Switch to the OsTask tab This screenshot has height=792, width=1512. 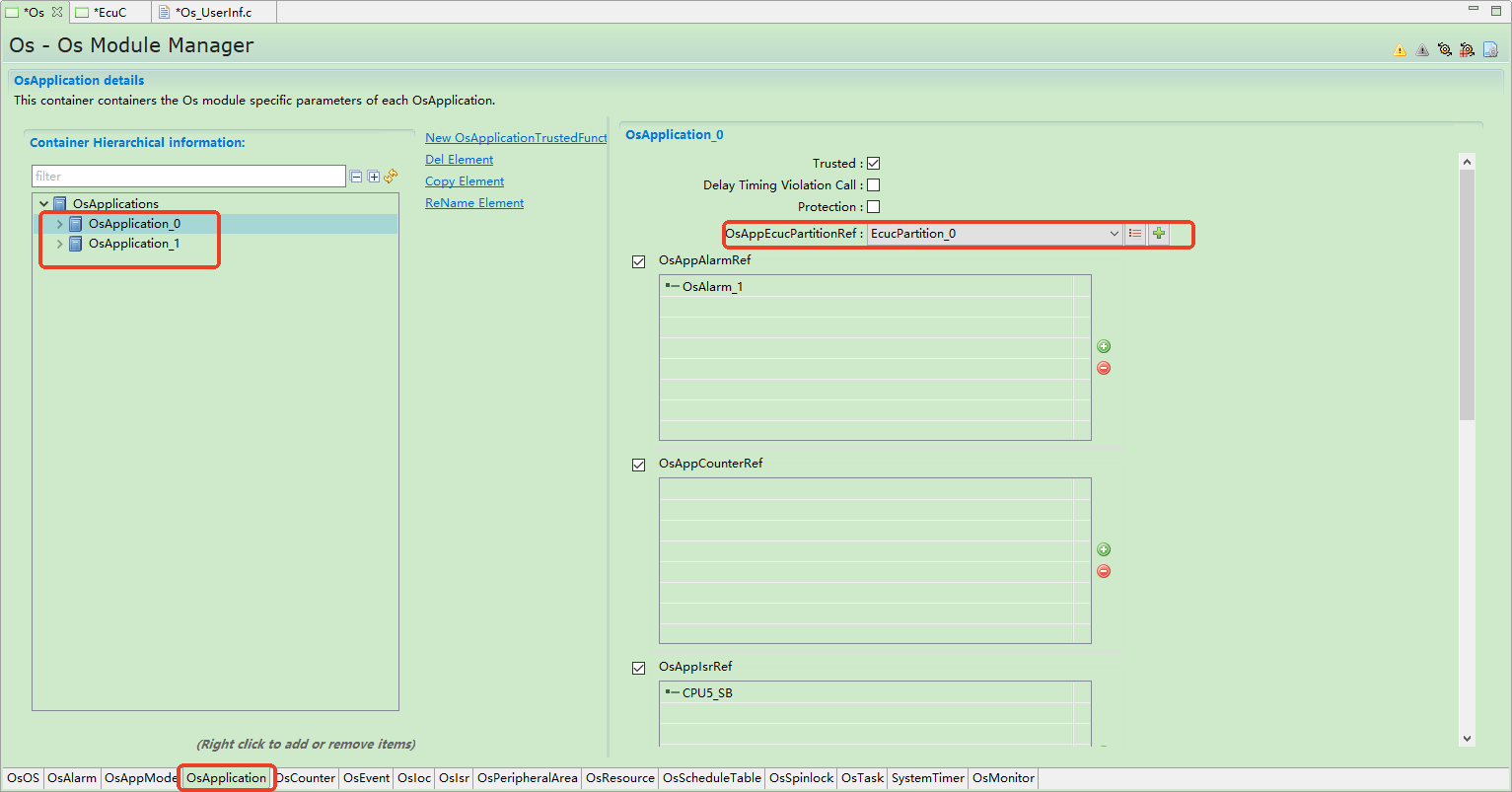click(x=862, y=778)
